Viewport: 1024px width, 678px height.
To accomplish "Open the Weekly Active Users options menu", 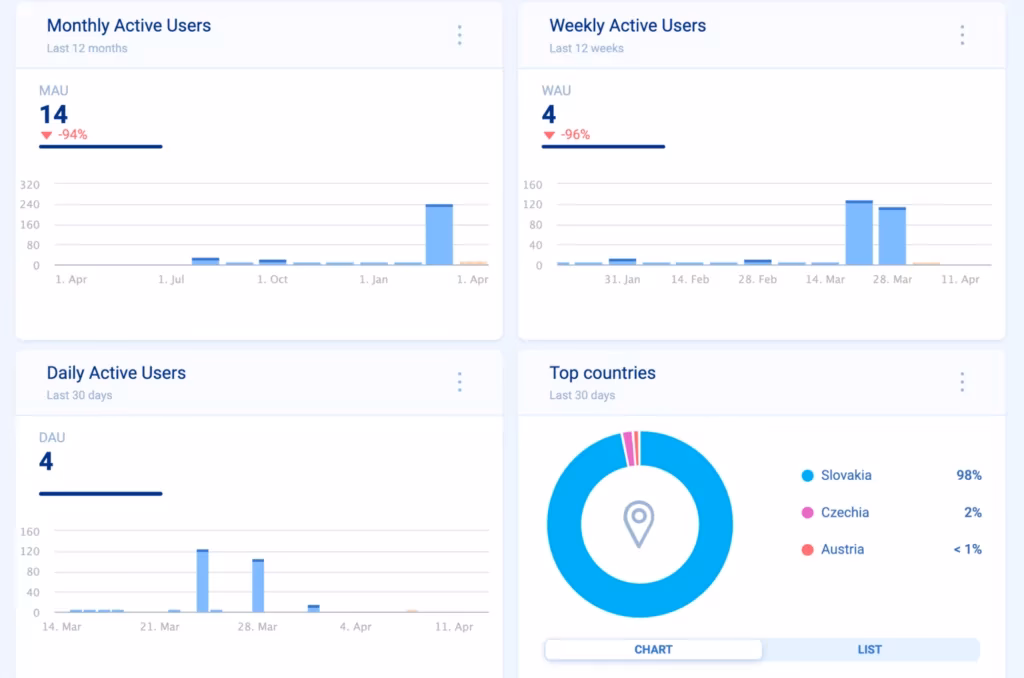I will (961, 34).
